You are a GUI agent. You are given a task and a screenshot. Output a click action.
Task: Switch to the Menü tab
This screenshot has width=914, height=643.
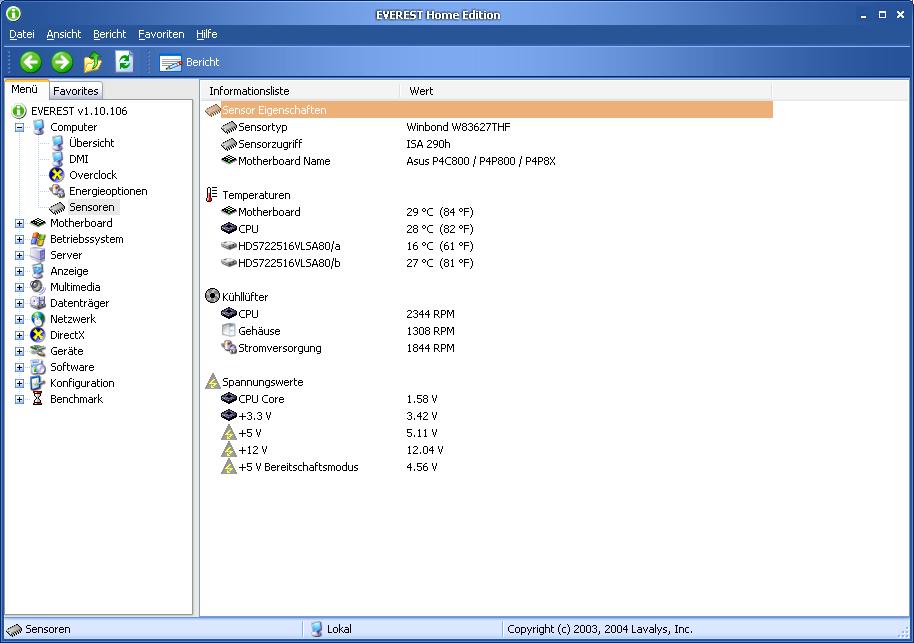coord(24,89)
